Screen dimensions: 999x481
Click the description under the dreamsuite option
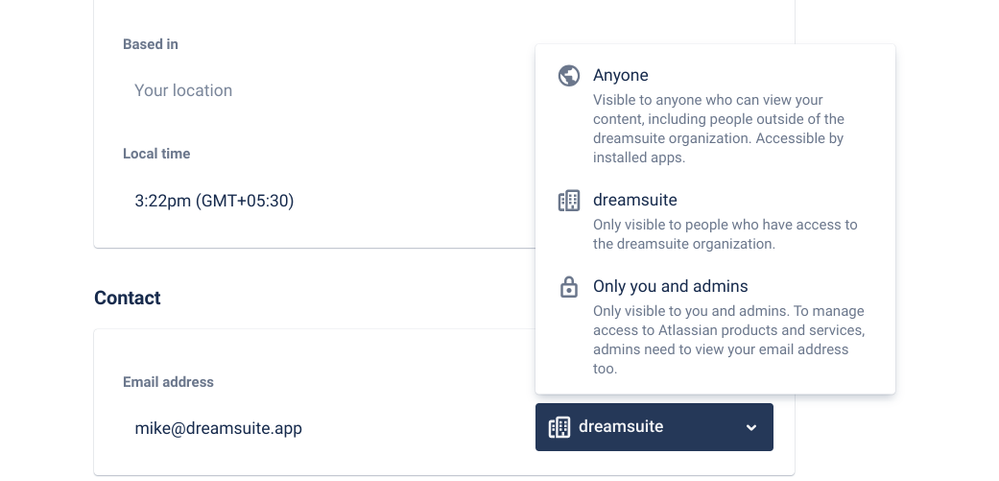[x=725, y=234]
